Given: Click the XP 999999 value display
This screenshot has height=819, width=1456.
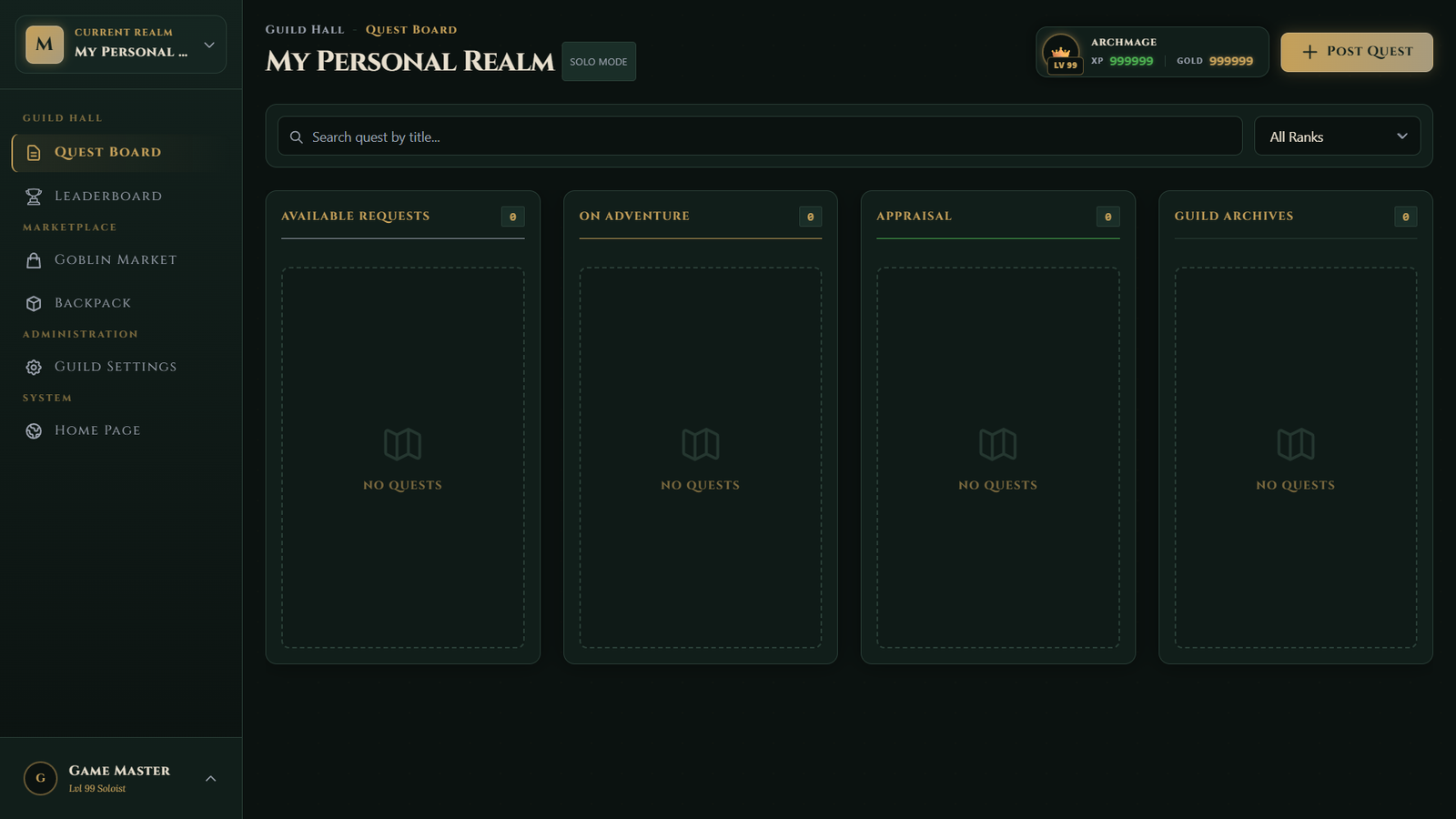Looking at the screenshot, I should point(1130,61).
